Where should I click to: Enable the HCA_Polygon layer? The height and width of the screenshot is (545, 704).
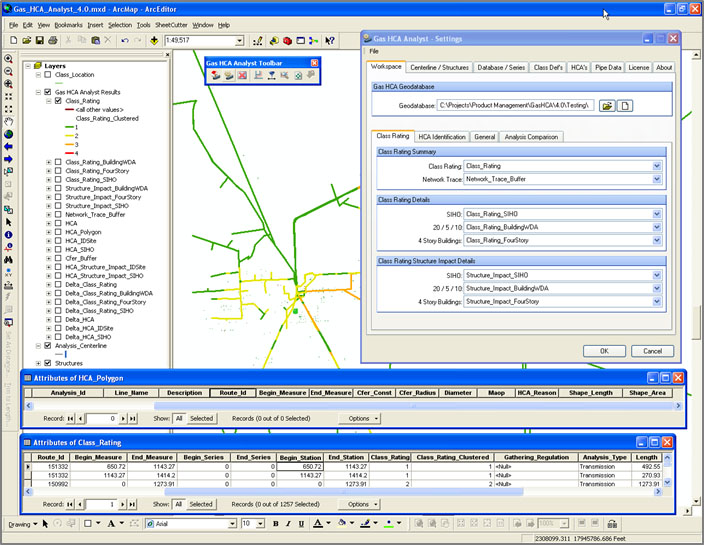[x=58, y=232]
